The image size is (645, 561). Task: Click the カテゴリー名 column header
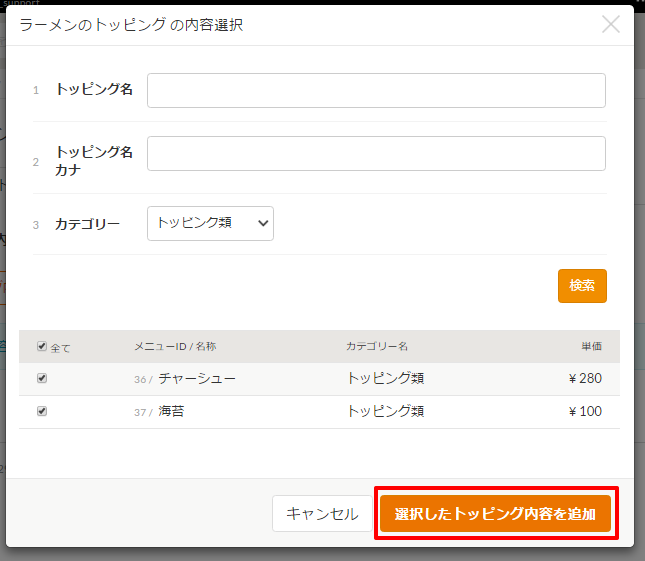pyautogui.click(x=377, y=347)
